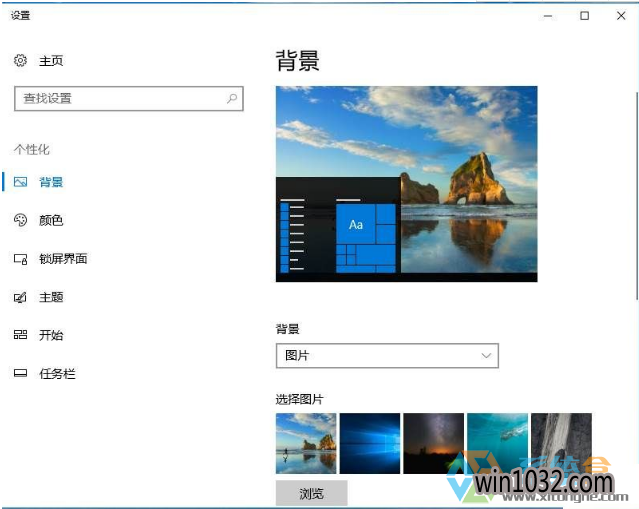This screenshot has width=639, height=509.
Task: Select the 任务栏 taskbar icon
Action: pos(20,374)
